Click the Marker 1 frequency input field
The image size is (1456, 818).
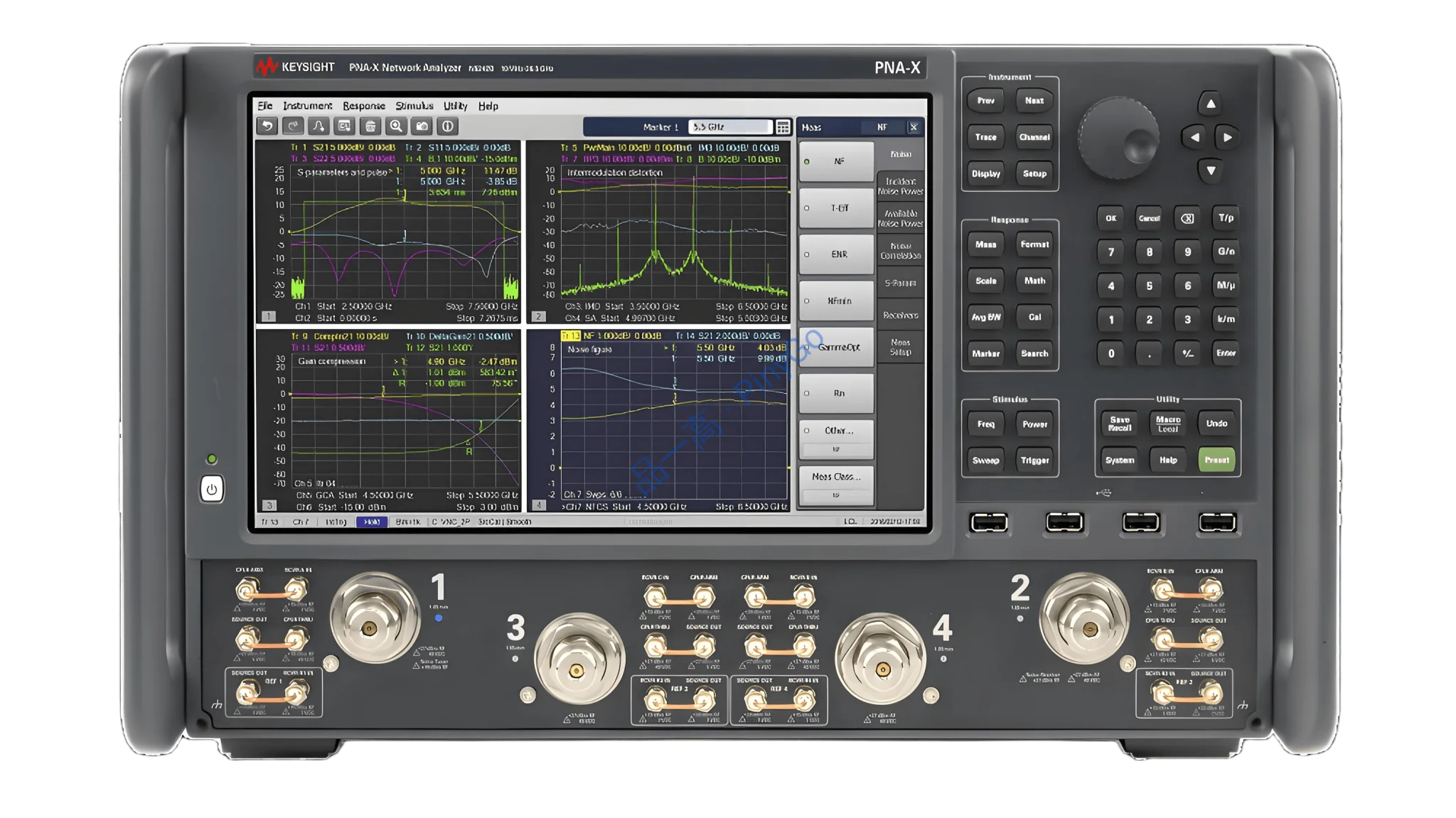pos(730,127)
